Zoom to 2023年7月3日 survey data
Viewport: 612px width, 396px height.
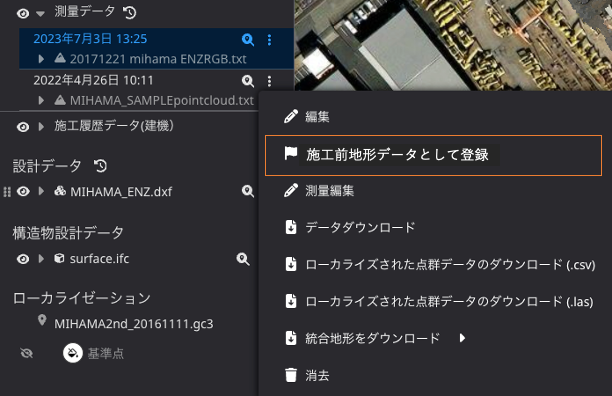click(x=248, y=39)
